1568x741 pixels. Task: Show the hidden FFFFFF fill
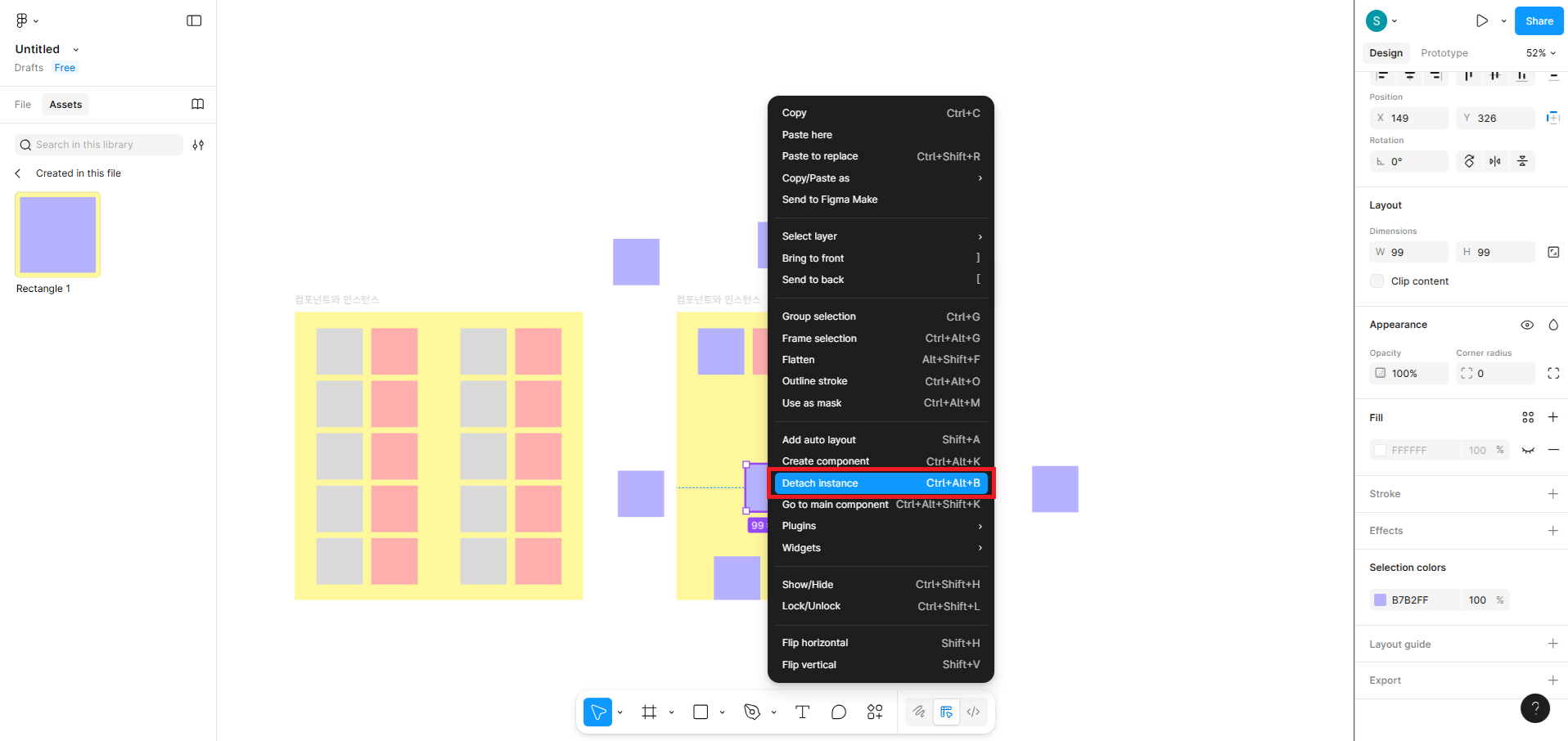(1528, 450)
